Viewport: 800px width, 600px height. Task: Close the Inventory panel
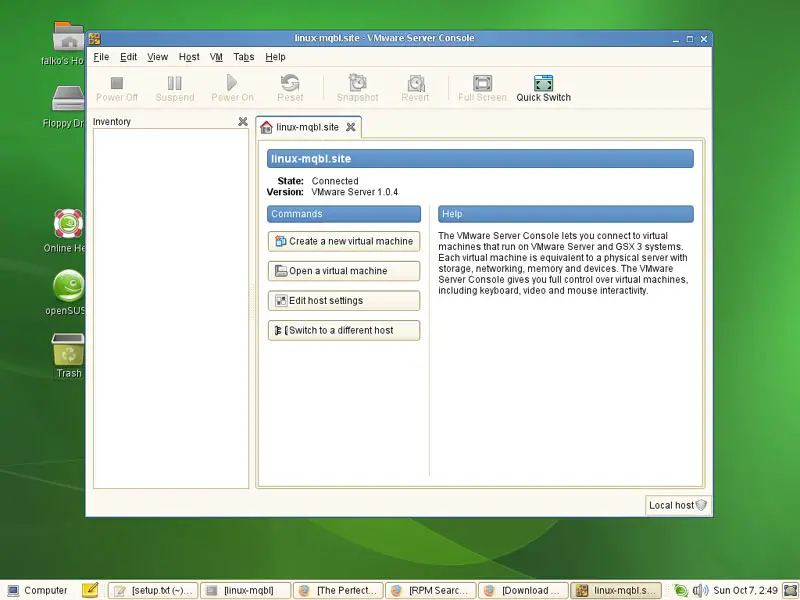pos(243,121)
